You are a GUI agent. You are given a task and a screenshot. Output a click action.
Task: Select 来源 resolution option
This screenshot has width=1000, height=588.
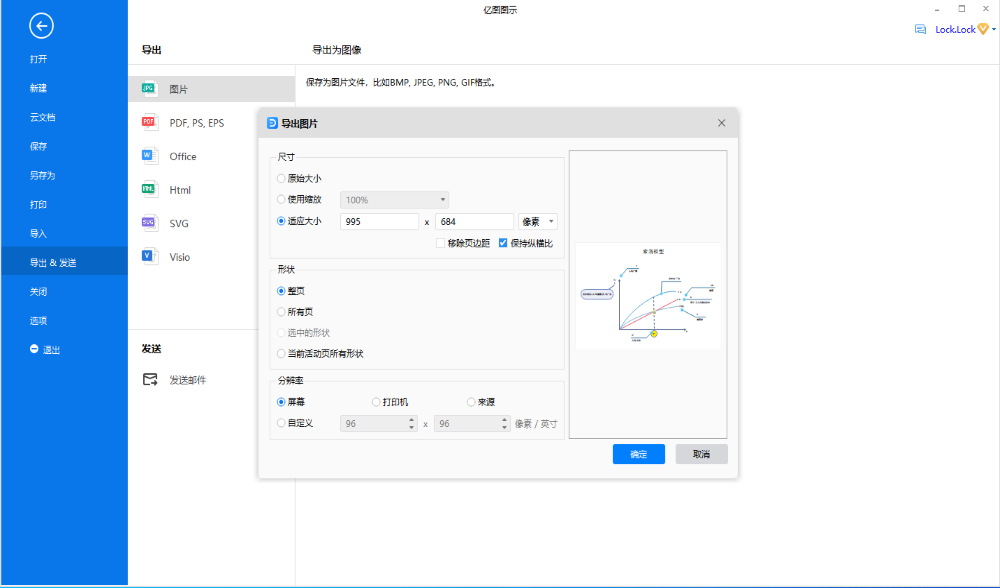[x=471, y=402]
